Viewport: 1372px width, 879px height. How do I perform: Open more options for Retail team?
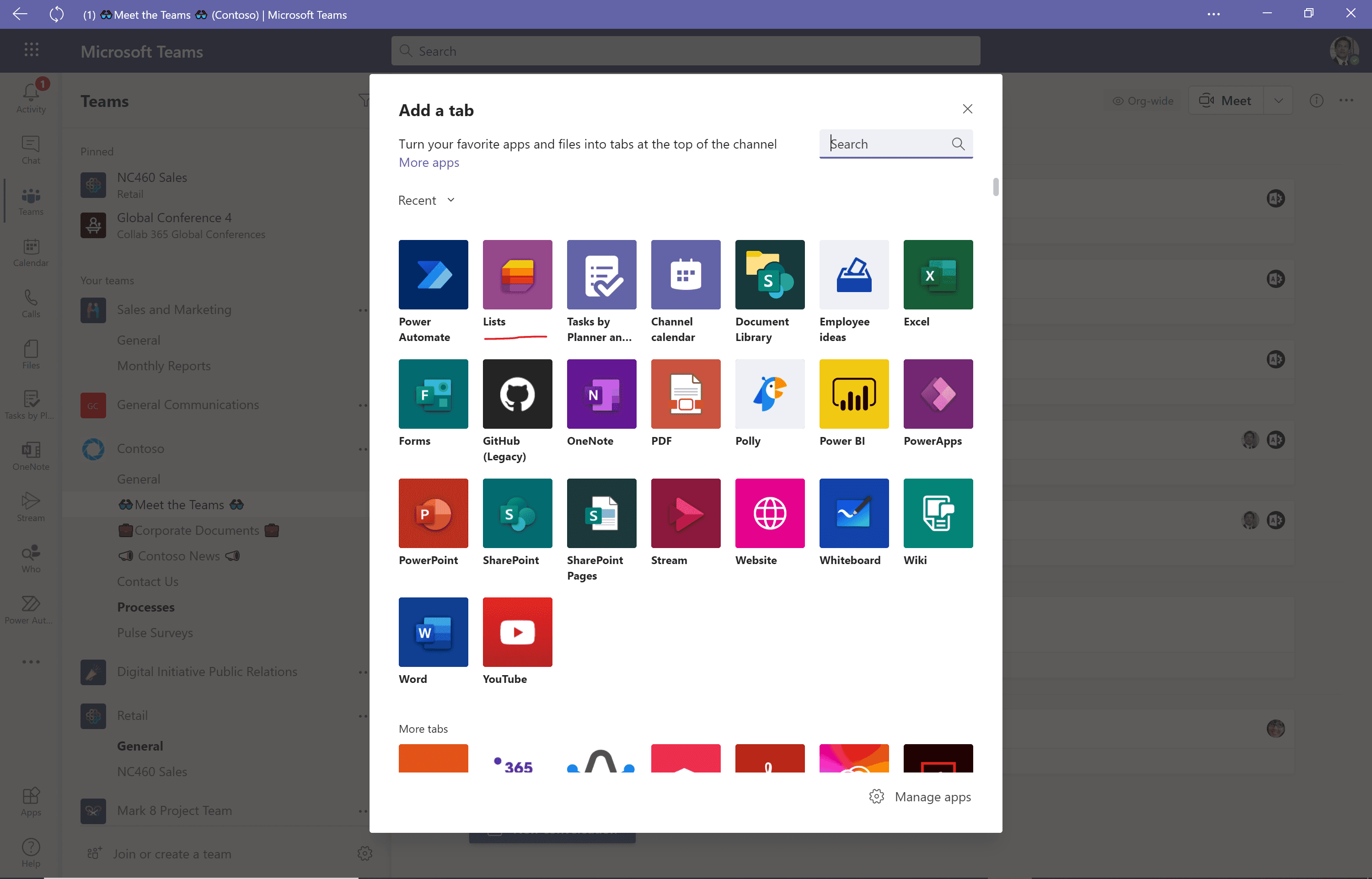click(x=363, y=716)
